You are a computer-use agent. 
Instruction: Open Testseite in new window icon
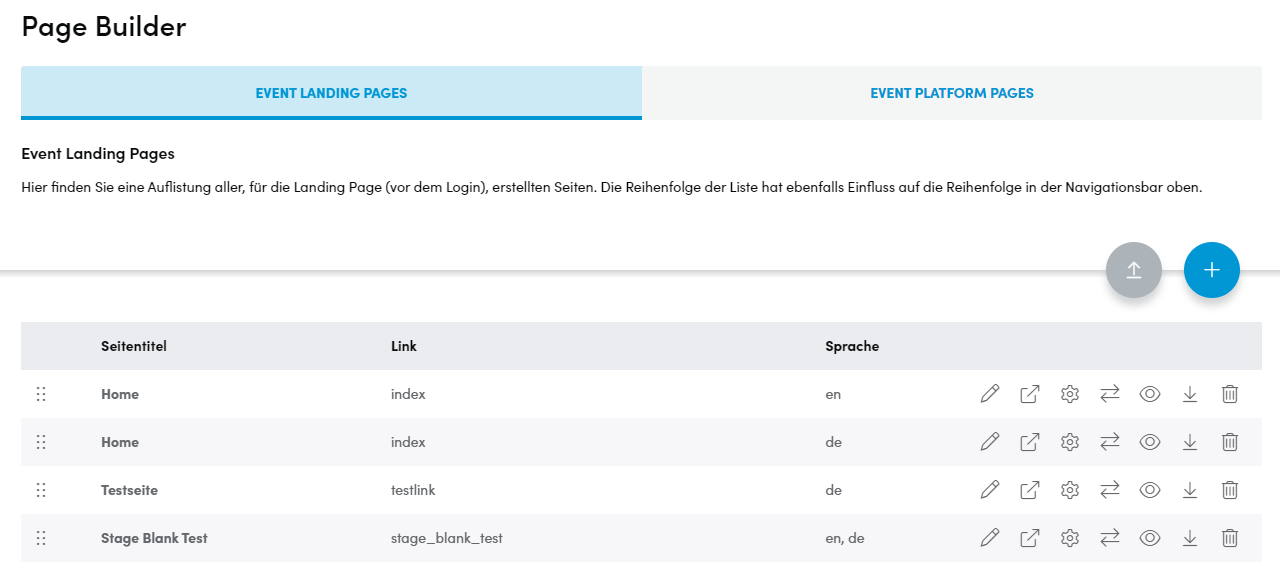[x=1030, y=490]
